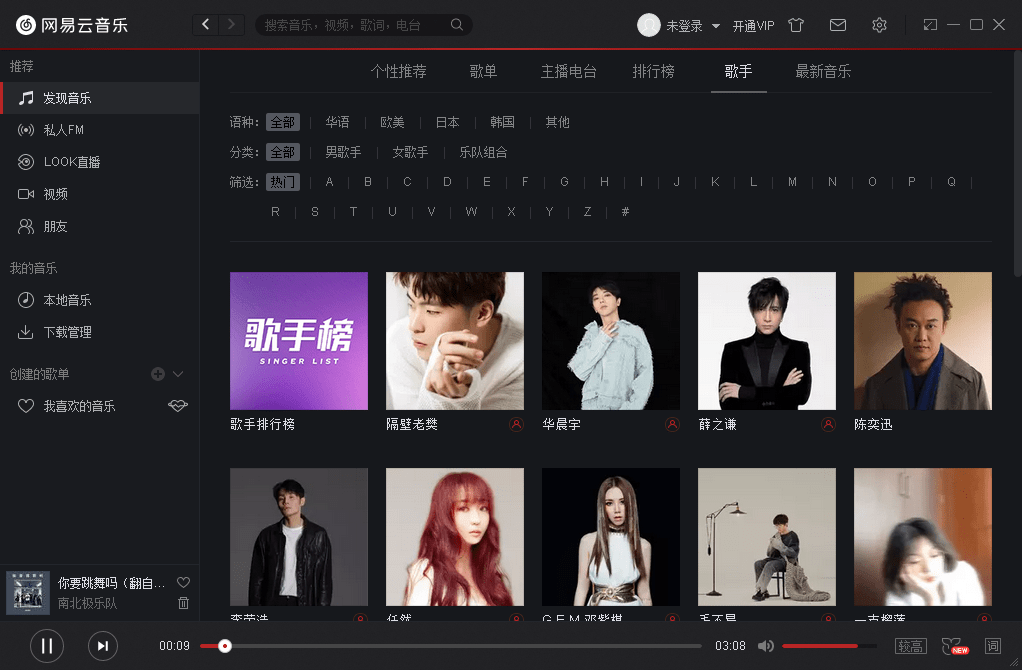
Task: Add a new playlist with plus icon
Action: pyautogui.click(x=158, y=374)
